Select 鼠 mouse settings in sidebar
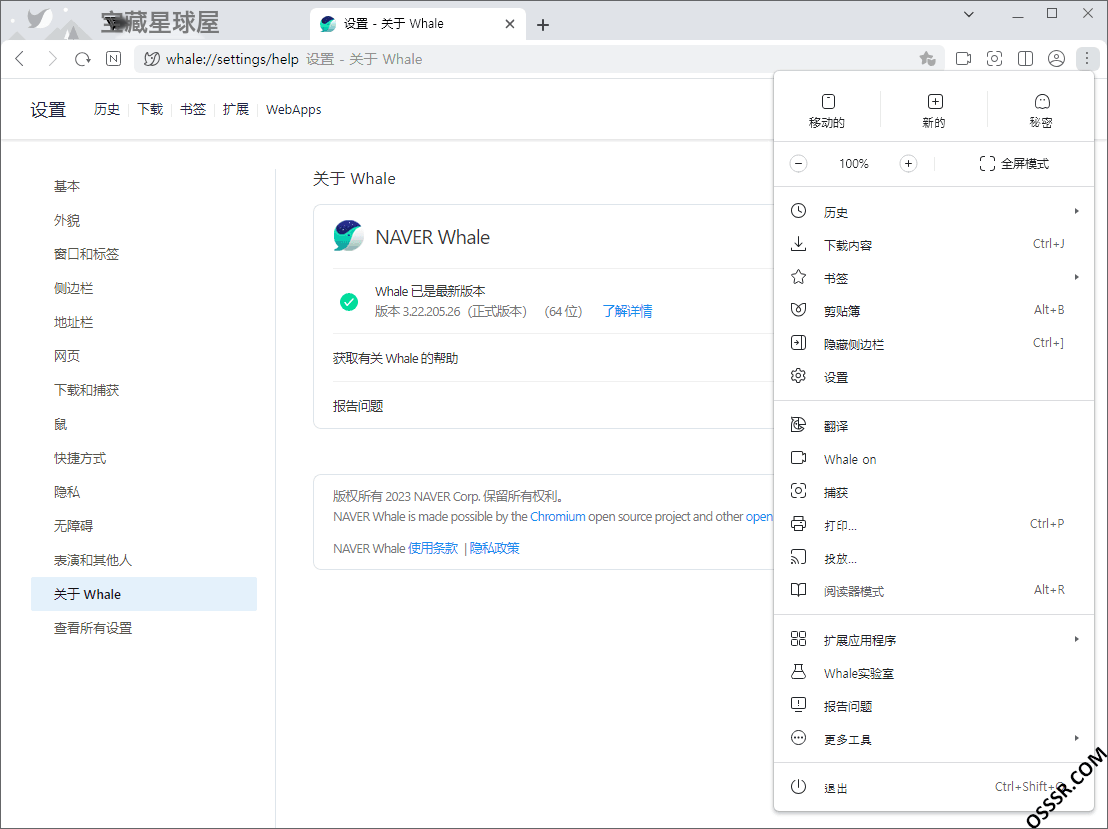The width and height of the screenshot is (1108, 829). pyautogui.click(x=144, y=424)
